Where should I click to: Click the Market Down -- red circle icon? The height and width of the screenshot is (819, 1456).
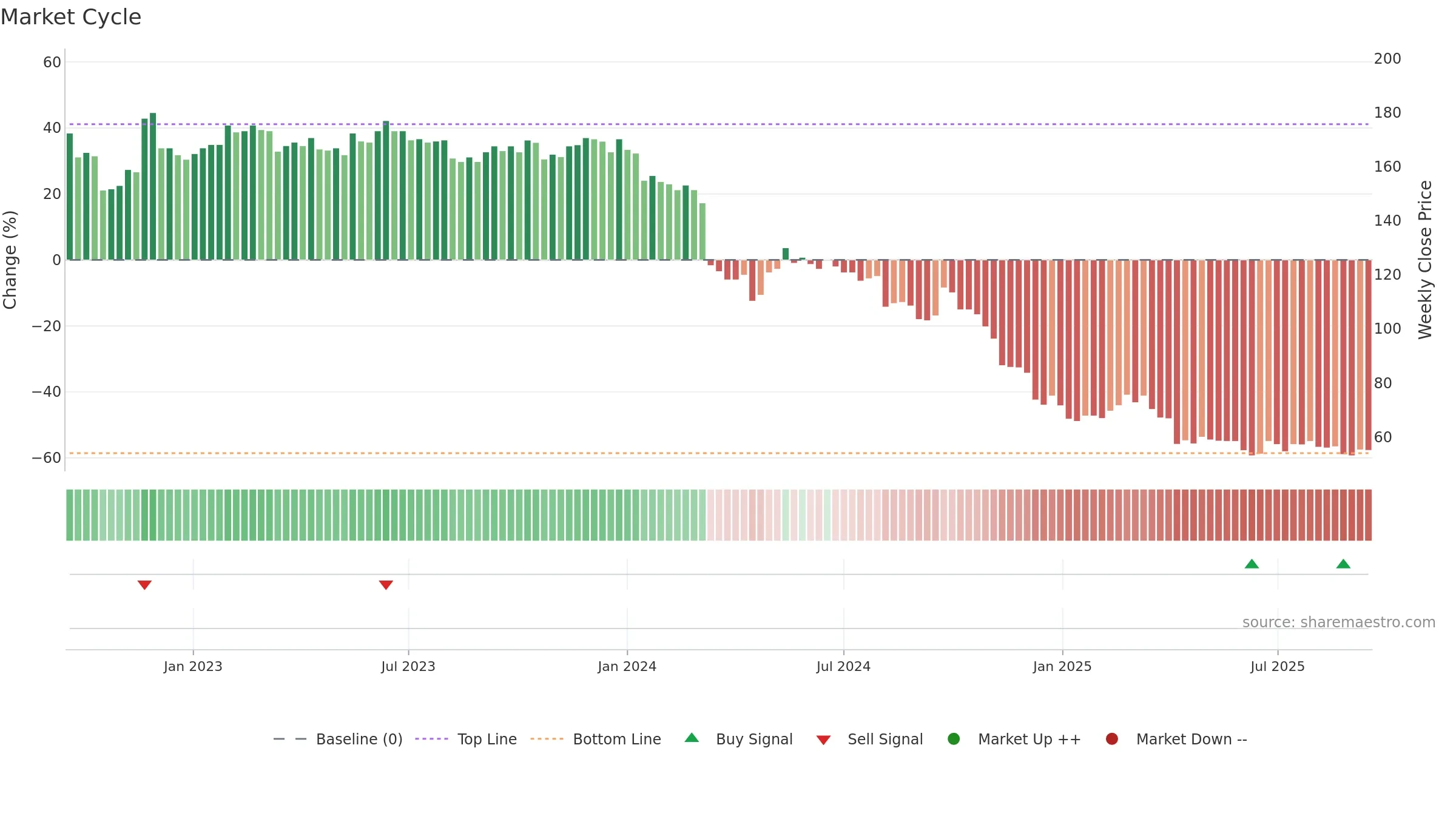click(x=1112, y=739)
